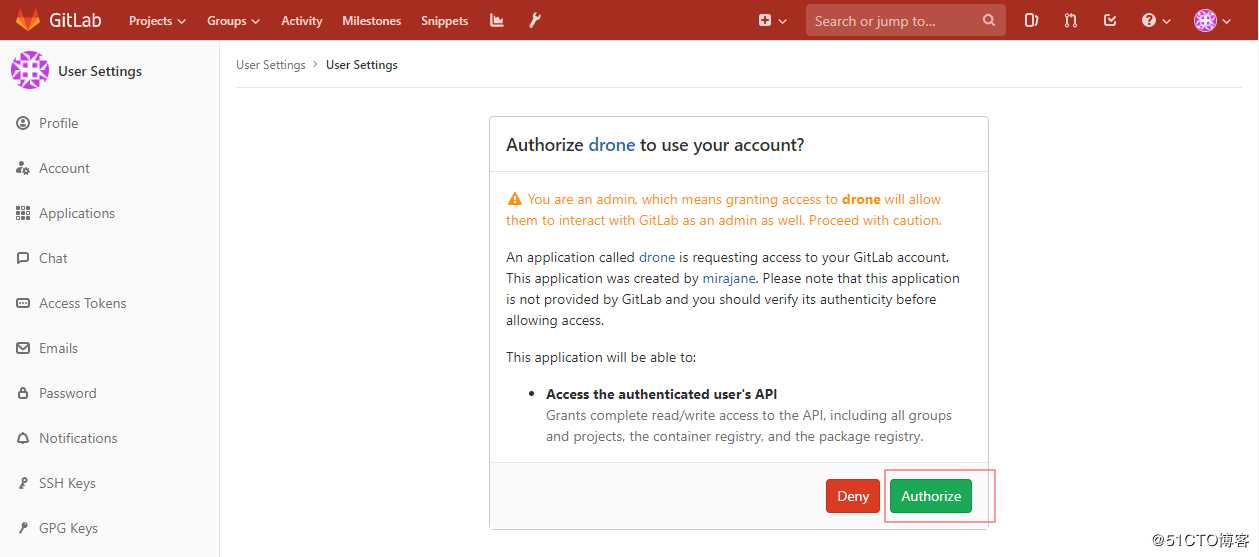The height and width of the screenshot is (557, 1259).
Task: Click the drone link in dialog title
Action: pos(612,145)
